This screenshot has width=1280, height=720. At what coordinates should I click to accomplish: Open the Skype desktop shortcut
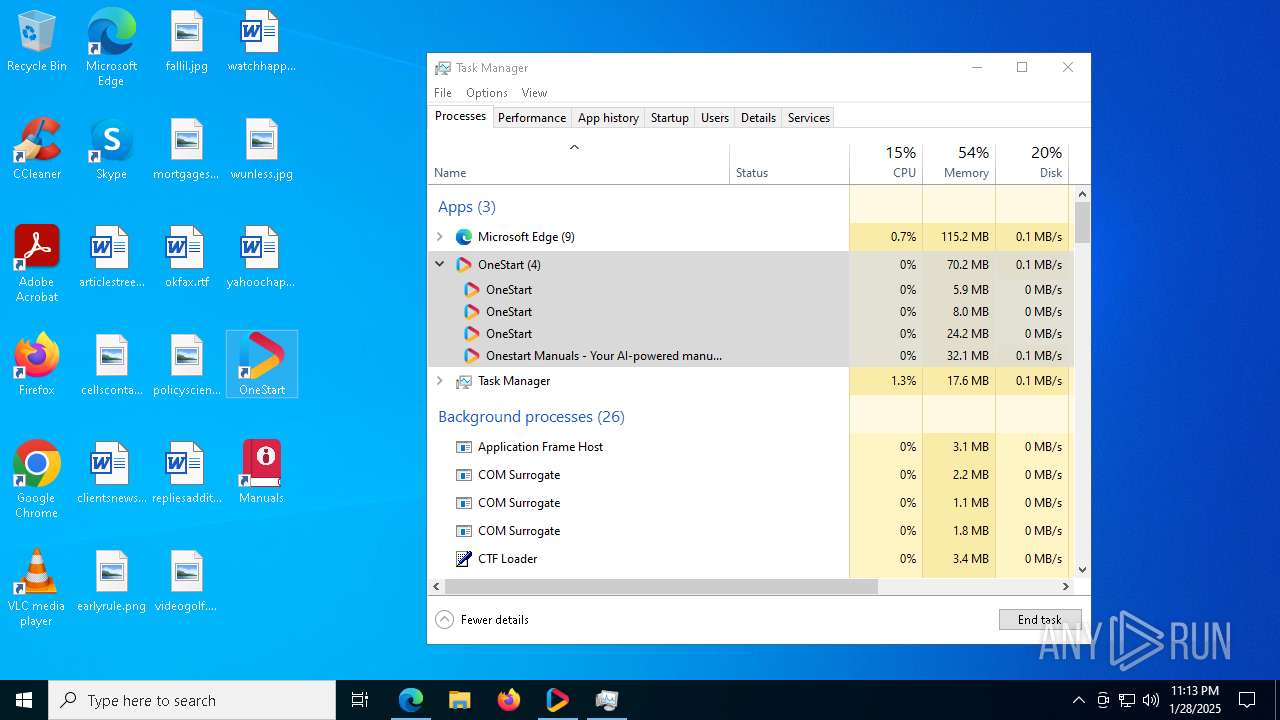pyautogui.click(x=111, y=150)
